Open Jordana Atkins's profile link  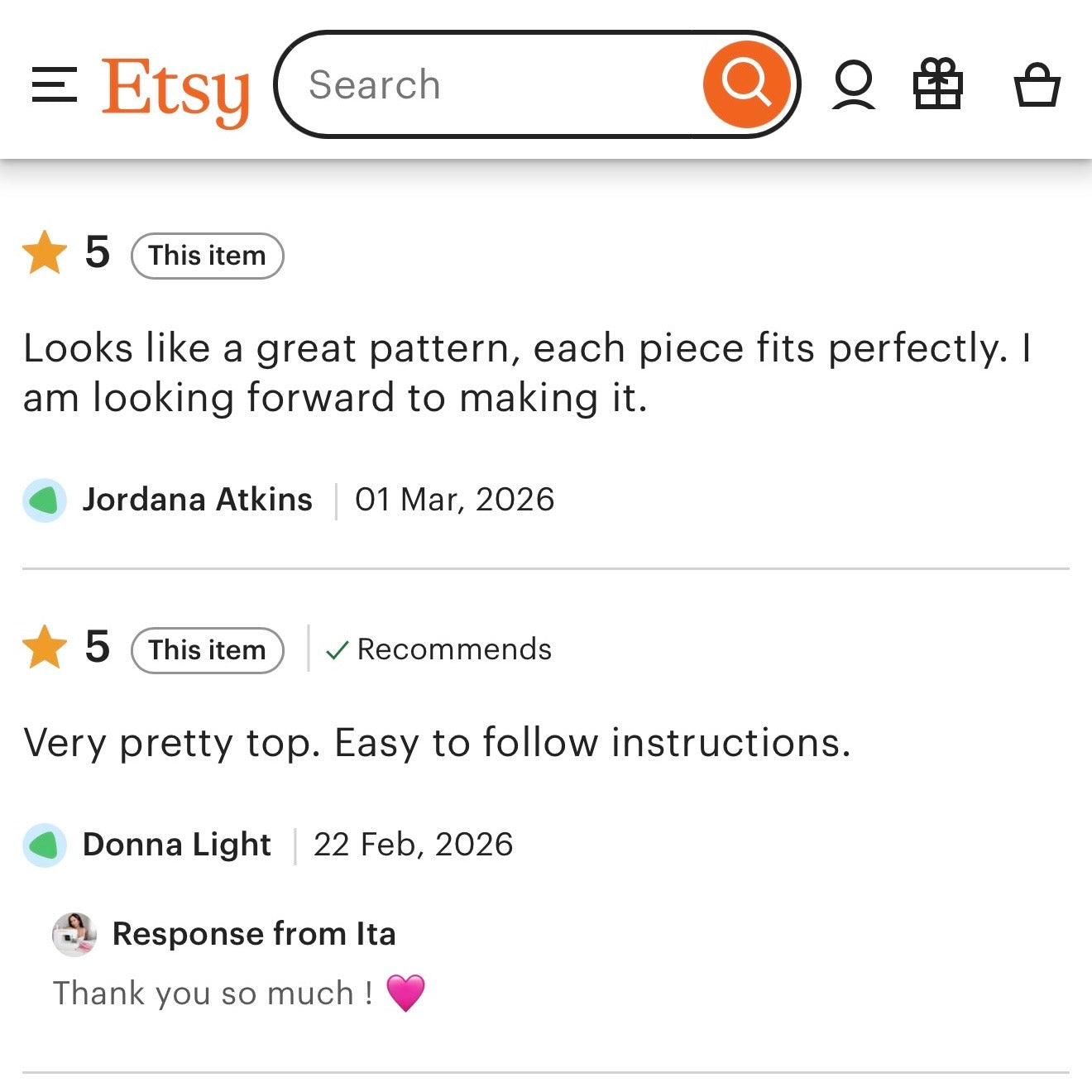point(197,499)
